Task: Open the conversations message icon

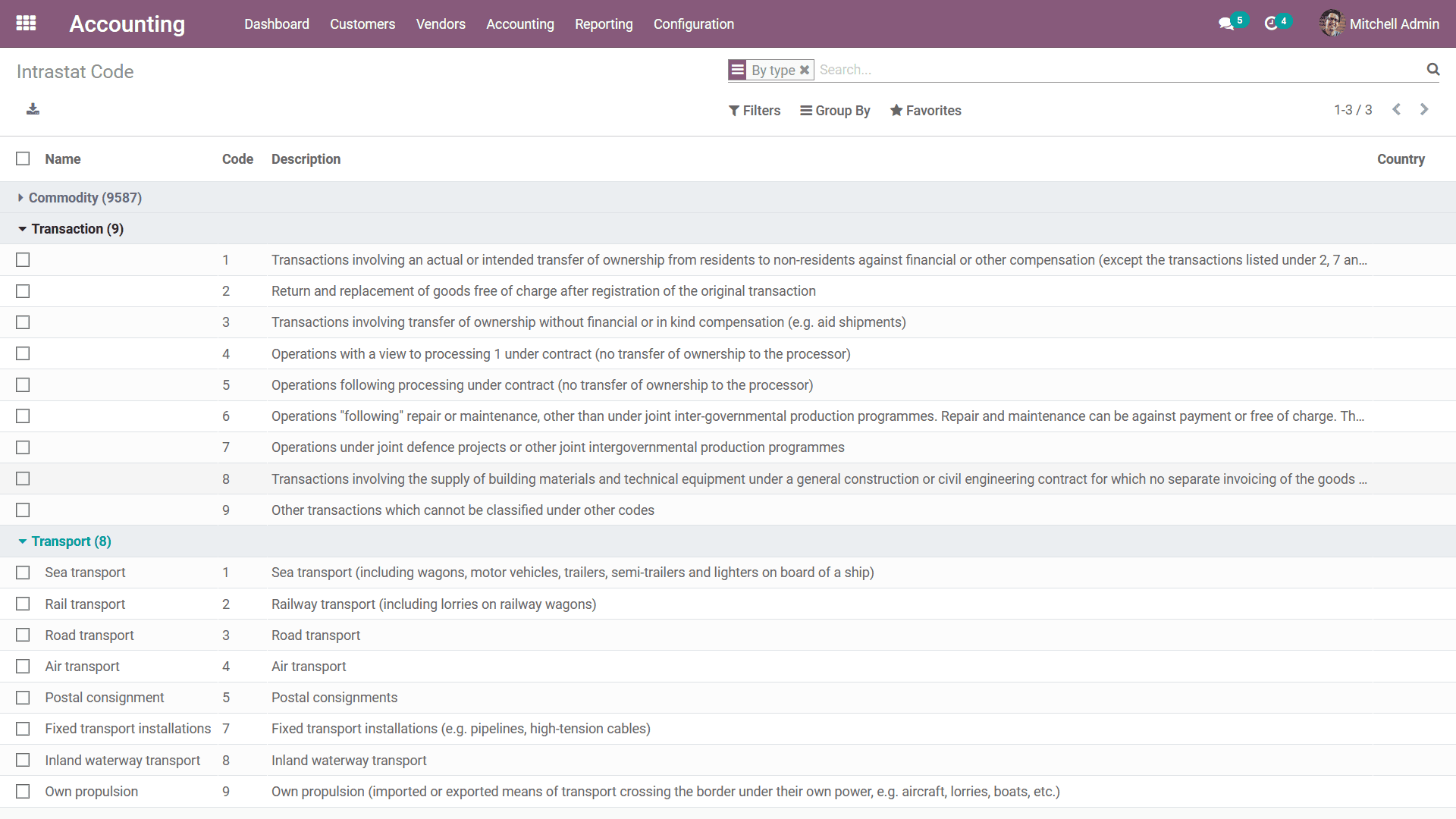Action: point(1226,24)
